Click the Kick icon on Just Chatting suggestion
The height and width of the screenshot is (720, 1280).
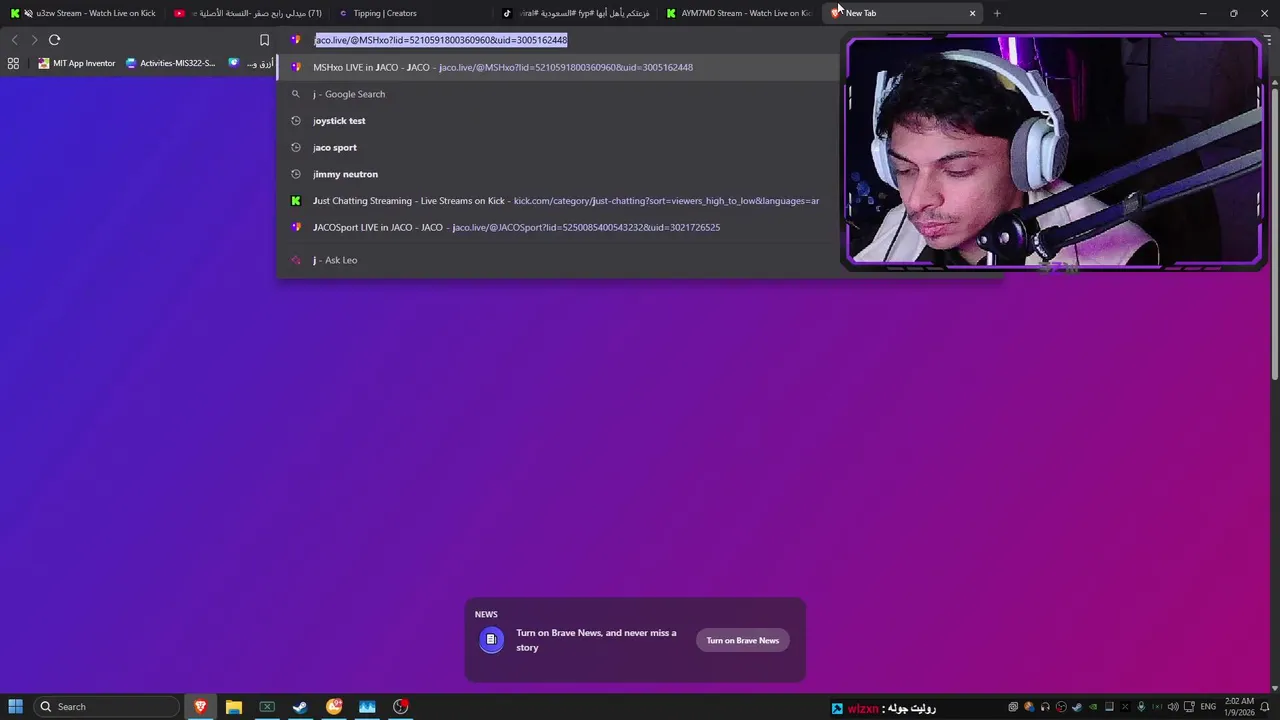point(295,201)
